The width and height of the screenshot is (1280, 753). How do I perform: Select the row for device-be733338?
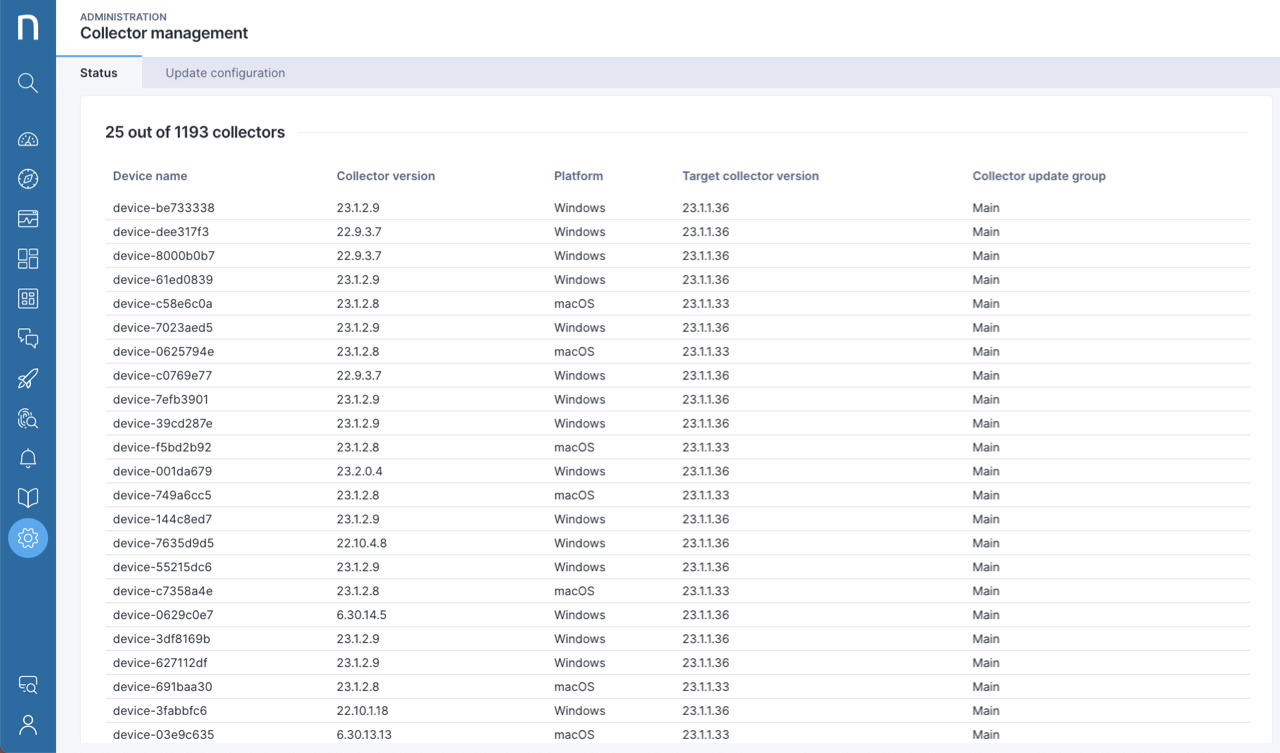pyautogui.click(x=163, y=207)
